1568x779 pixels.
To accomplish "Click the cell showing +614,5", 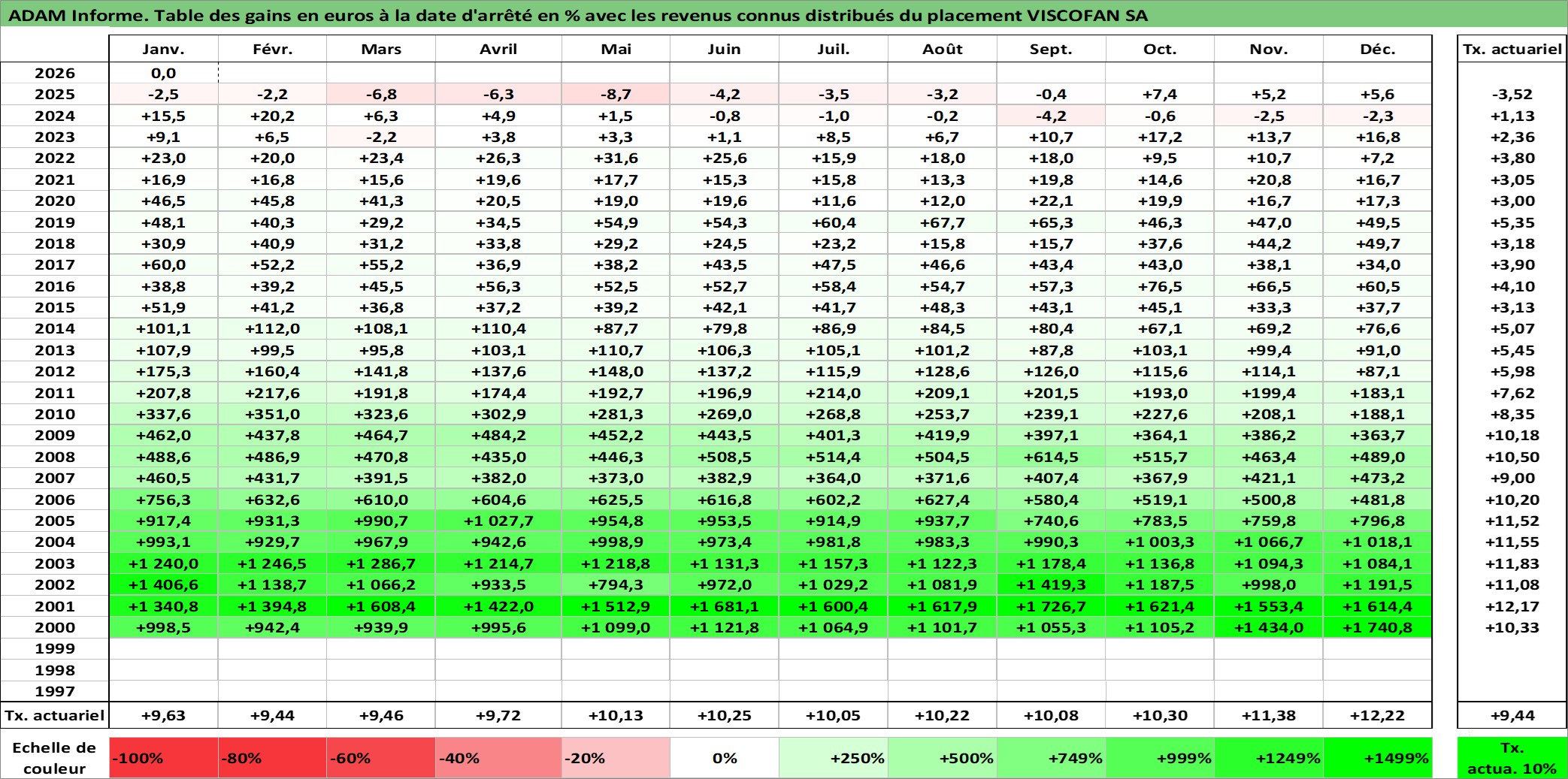I will tap(1051, 457).
